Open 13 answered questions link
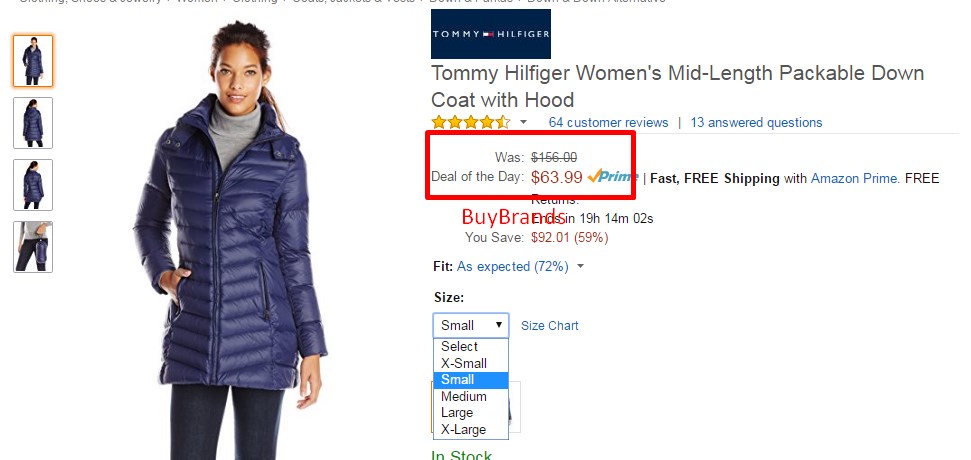 point(756,123)
